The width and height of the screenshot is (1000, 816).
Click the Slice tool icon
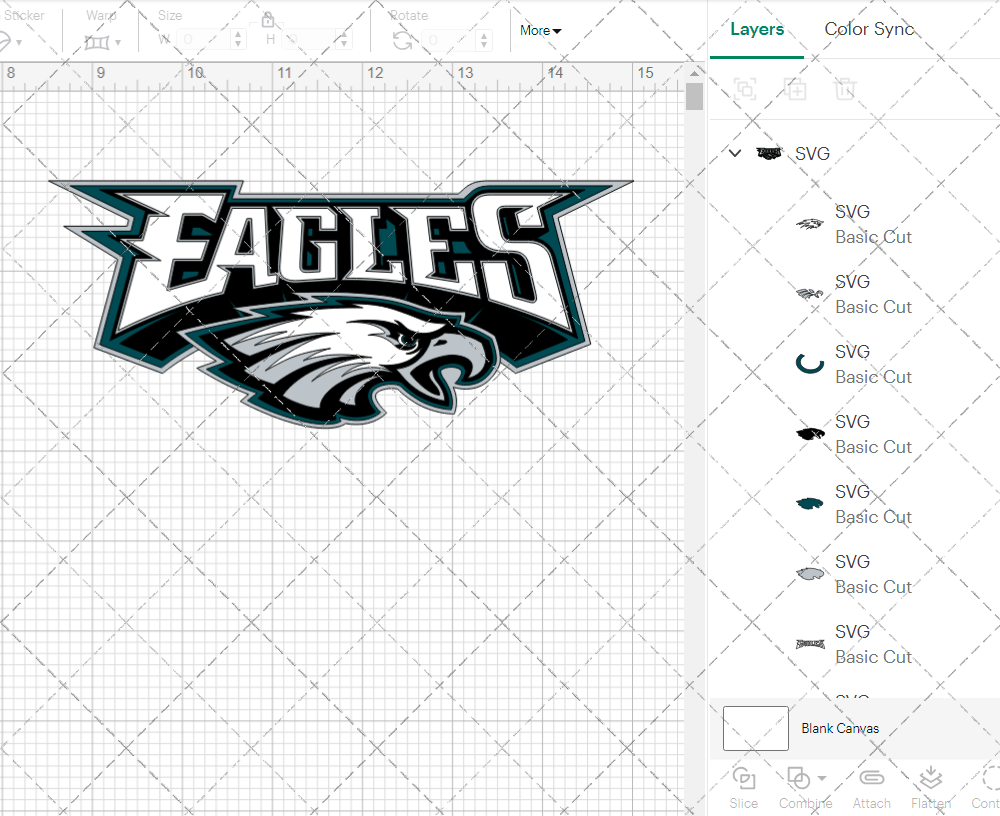point(743,778)
